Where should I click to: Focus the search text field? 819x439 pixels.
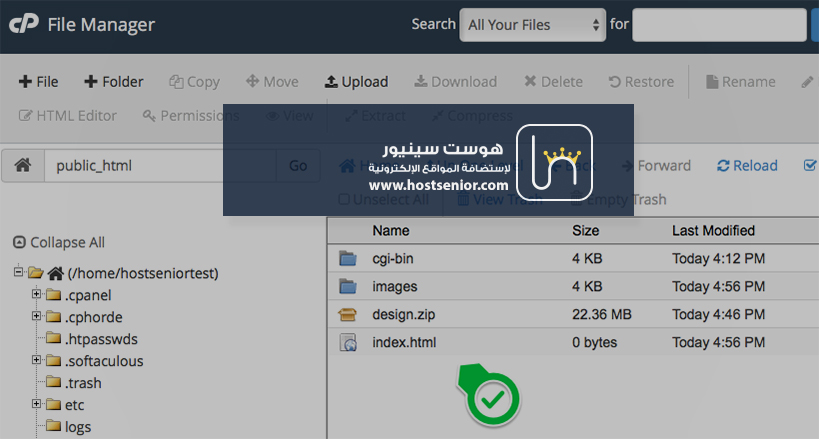coord(719,25)
